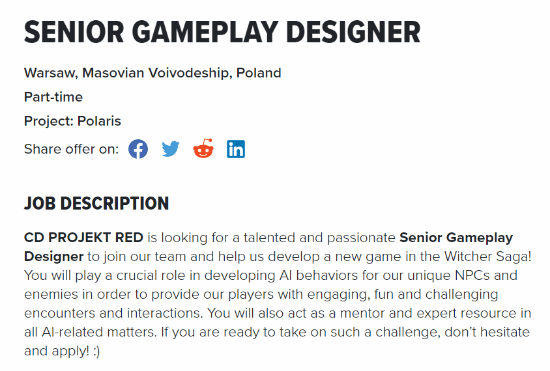
Task: Click the 'Share offer on:' label
Action: coord(71,149)
